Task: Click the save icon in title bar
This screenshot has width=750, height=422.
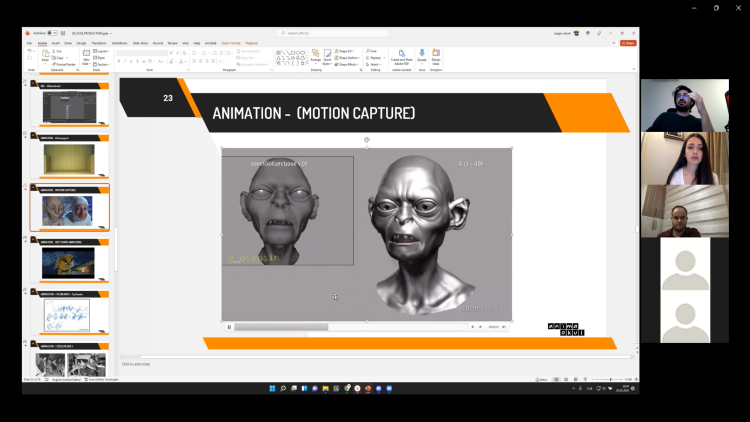Action: pyautogui.click(x=63, y=33)
